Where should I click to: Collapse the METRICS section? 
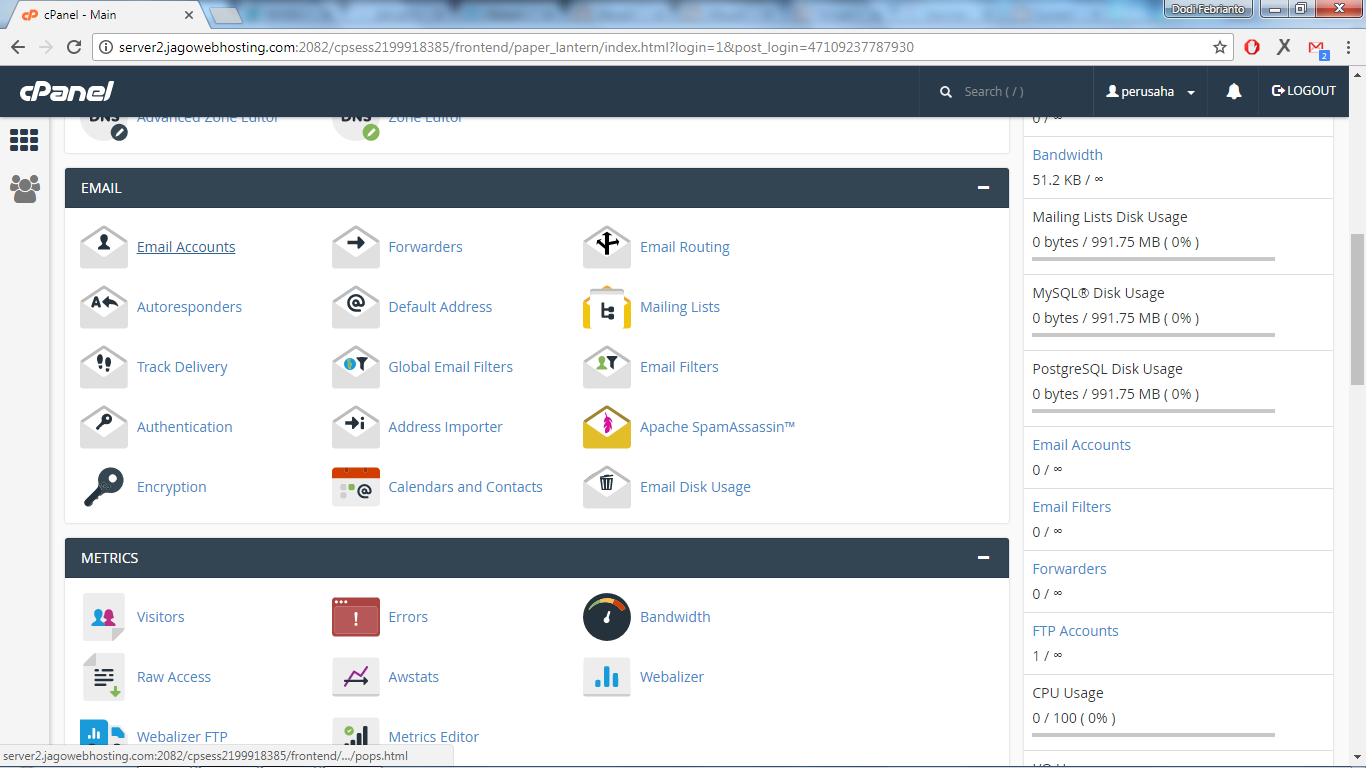(983, 558)
